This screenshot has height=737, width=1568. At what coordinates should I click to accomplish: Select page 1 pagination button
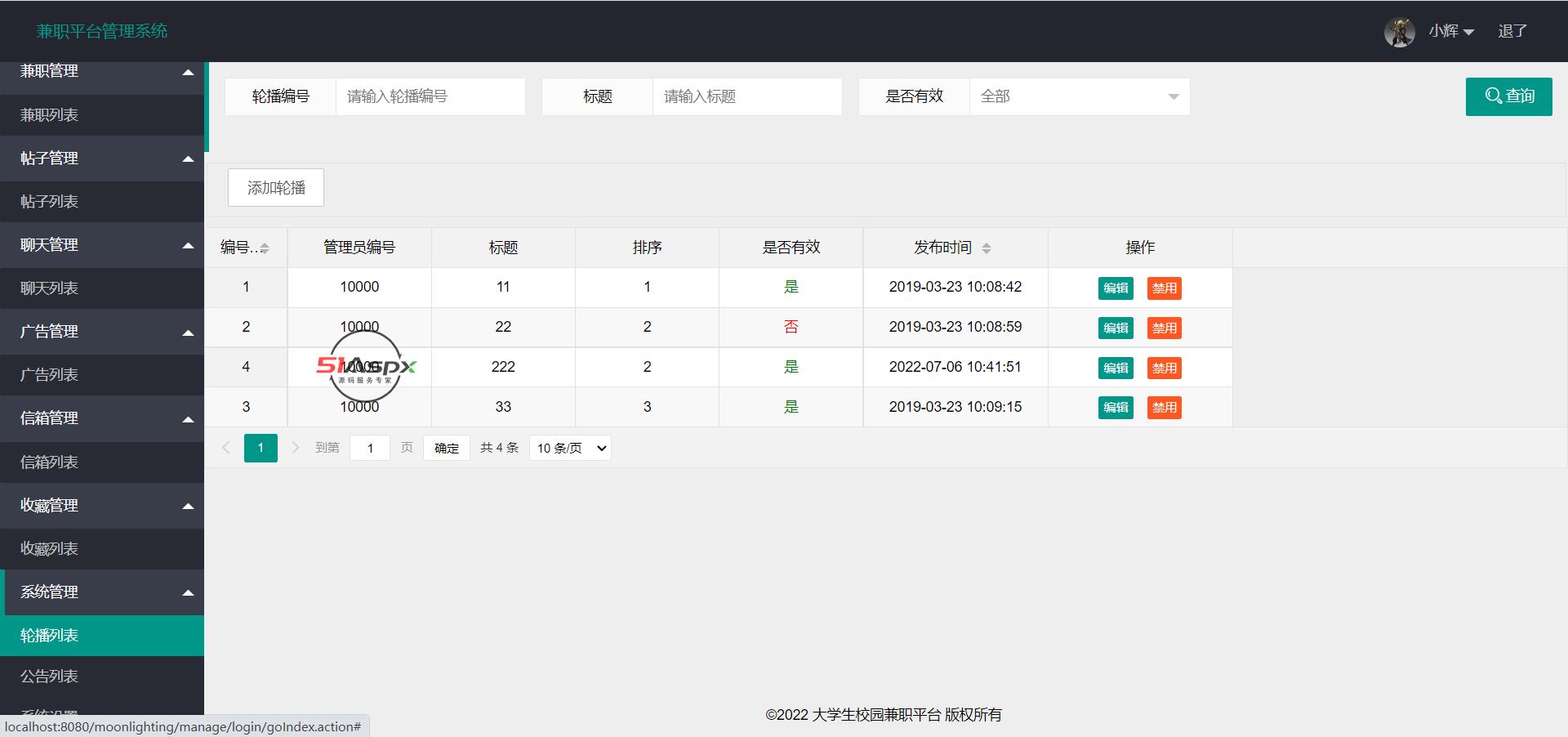point(261,448)
